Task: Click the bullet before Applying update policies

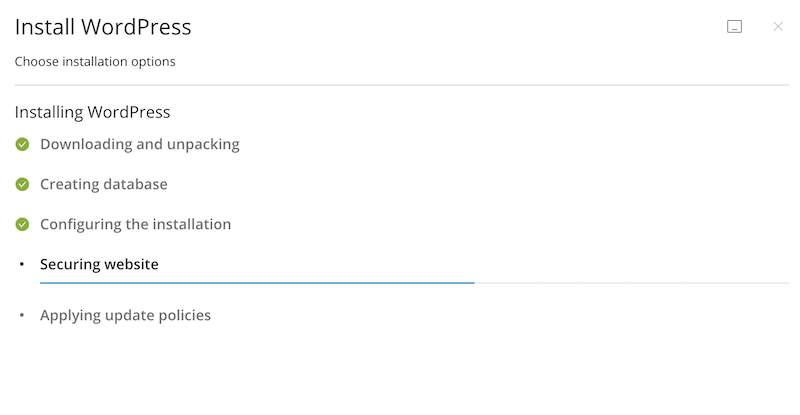Action: [x=22, y=316]
